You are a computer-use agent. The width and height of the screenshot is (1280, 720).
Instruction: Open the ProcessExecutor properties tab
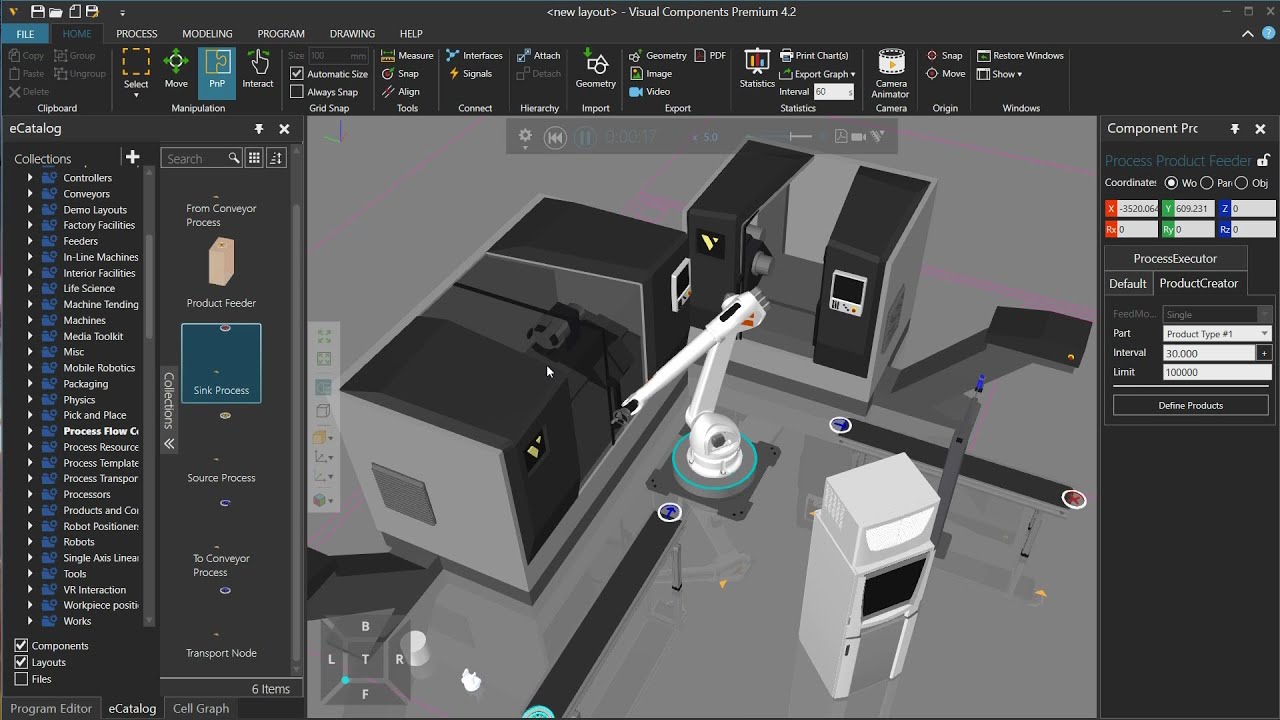[1175, 258]
